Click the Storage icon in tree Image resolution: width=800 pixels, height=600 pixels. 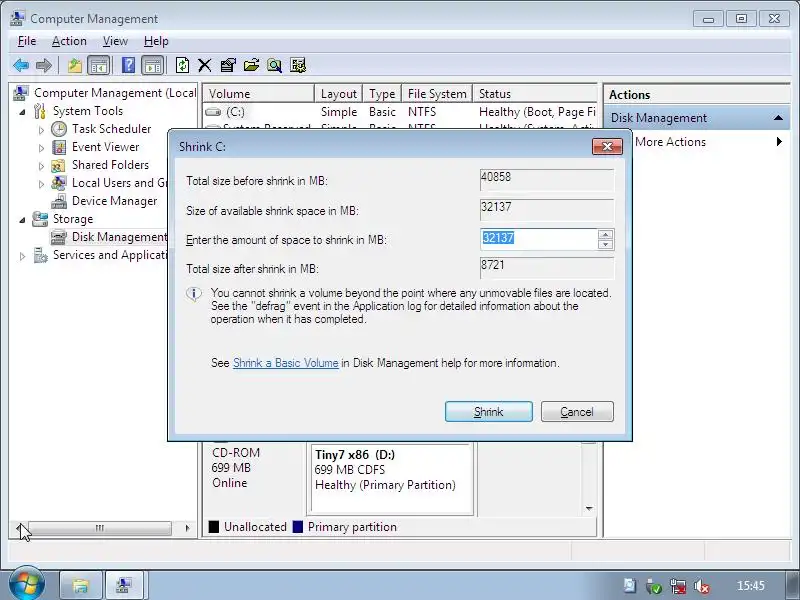pyautogui.click(x=40, y=219)
